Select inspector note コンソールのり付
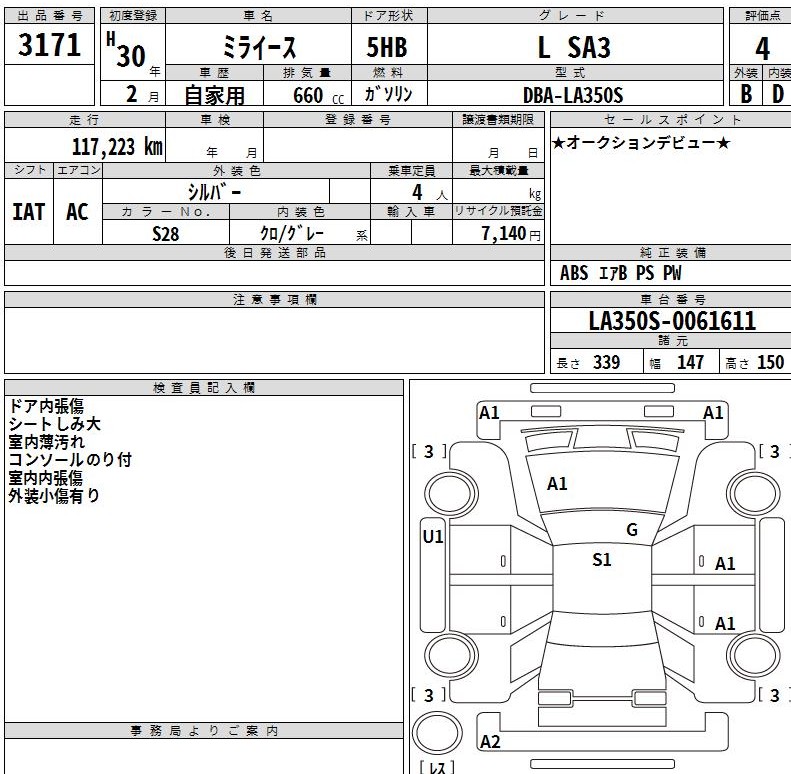The width and height of the screenshot is (791, 774). pos(70,460)
